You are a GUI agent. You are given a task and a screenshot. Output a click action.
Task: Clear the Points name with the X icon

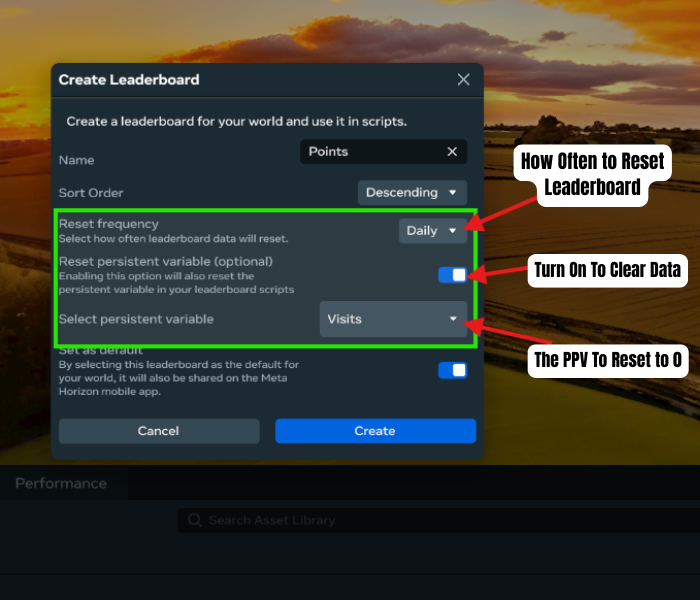[452, 151]
